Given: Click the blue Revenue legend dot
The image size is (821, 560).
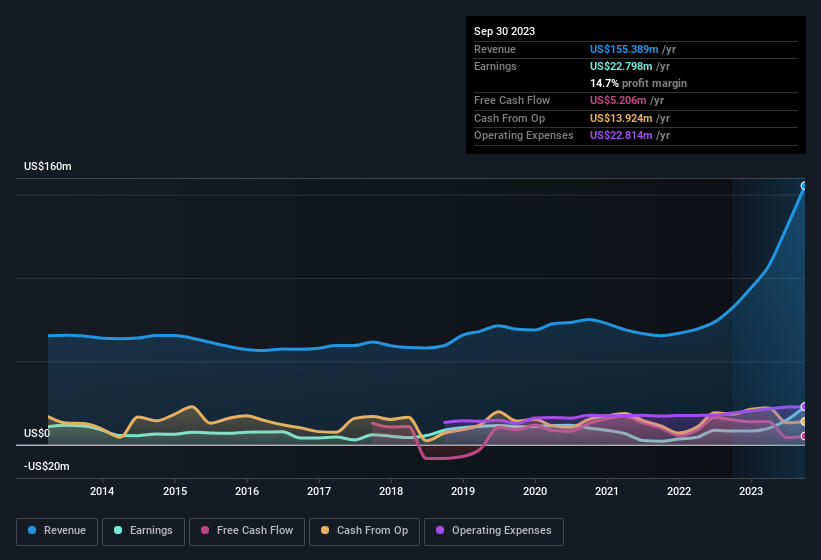Looking at the screenshot, I should (32, 530).
